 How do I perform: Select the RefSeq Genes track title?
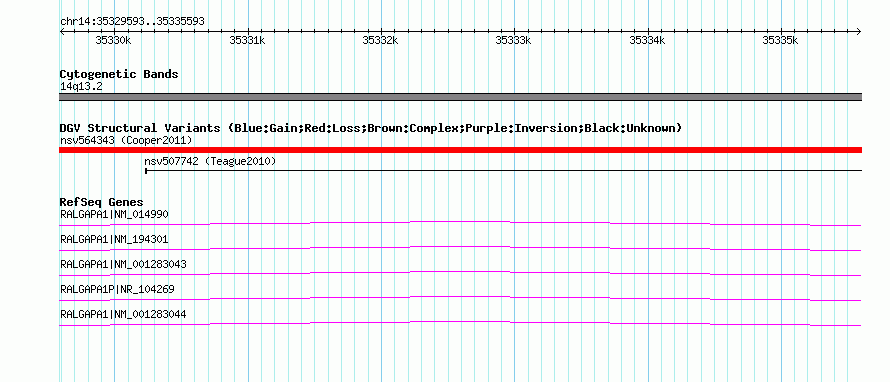[102, 202]
